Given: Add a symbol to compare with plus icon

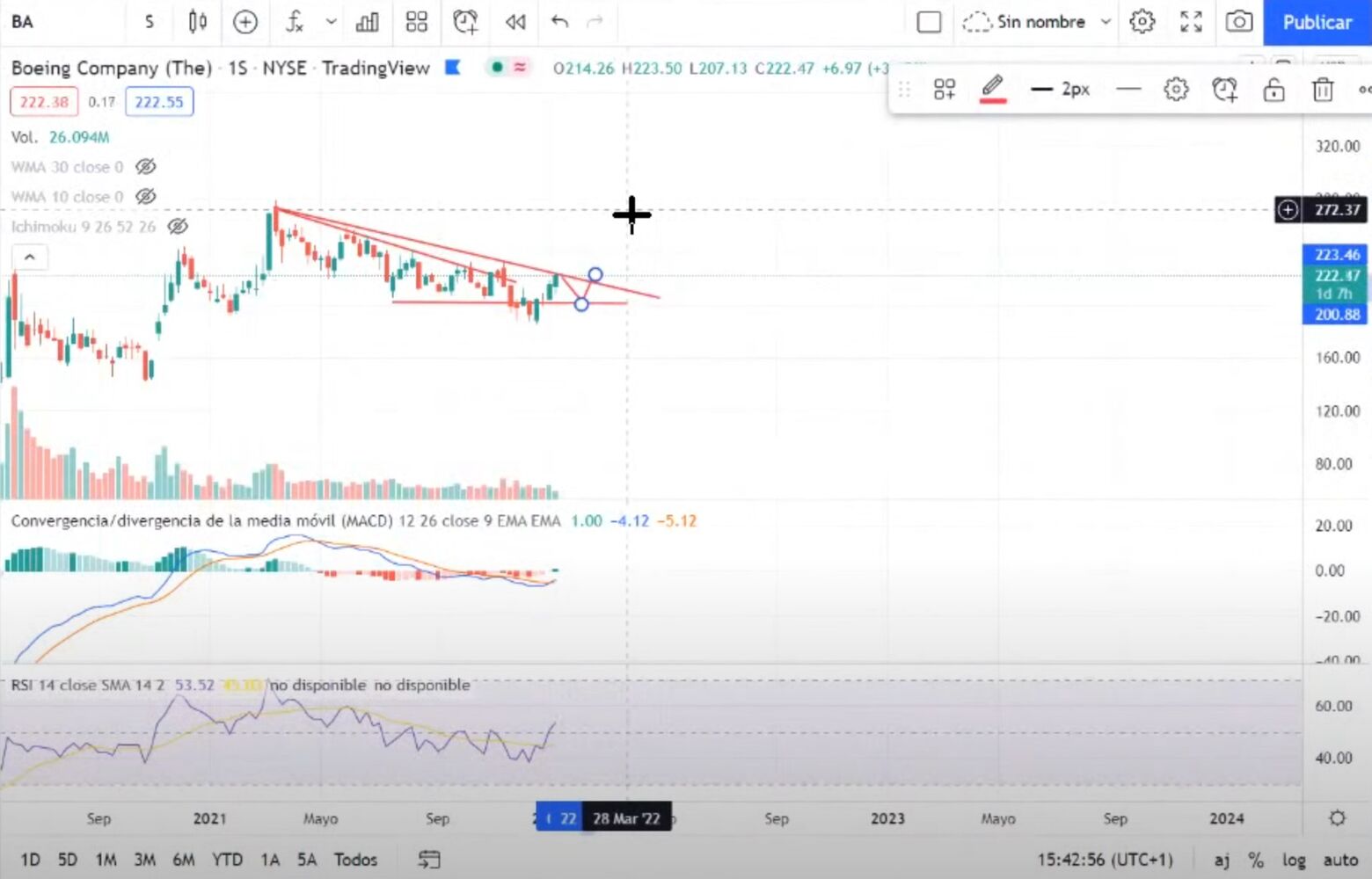Looking at the screenshot, I should pos(245,22).
